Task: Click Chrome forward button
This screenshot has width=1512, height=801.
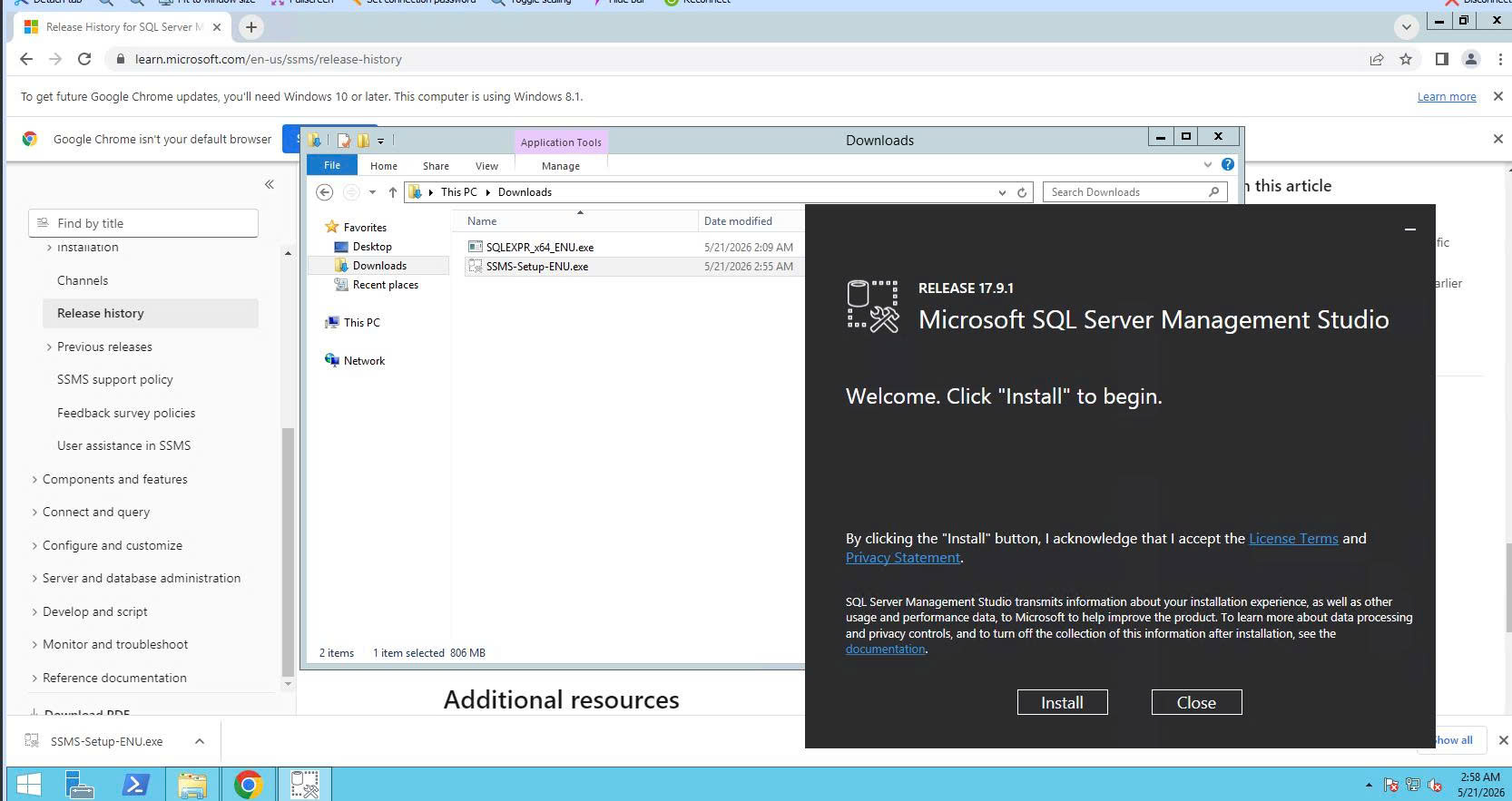Action: 55,59
